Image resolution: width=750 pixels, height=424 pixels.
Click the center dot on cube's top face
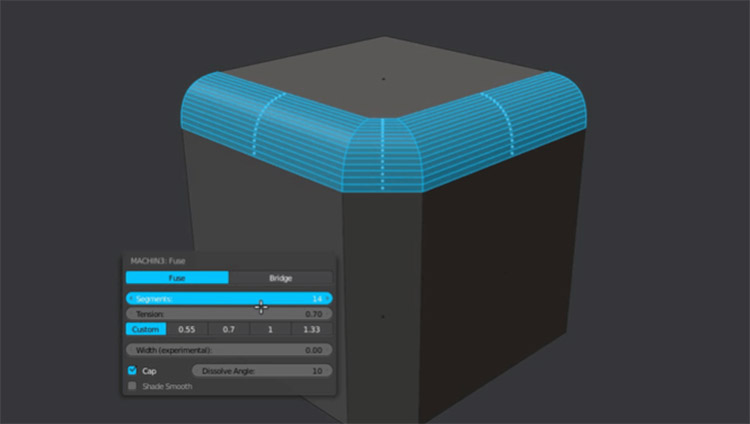click(383, 76)
